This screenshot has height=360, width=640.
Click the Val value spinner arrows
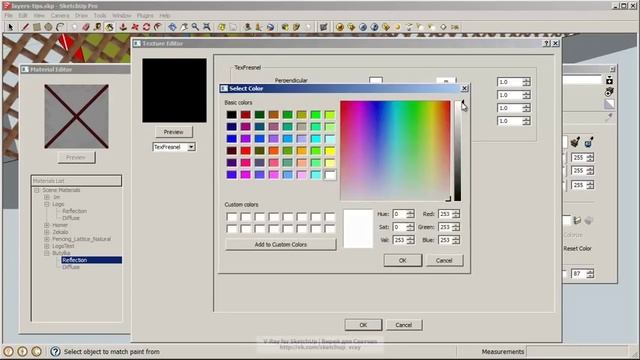point(411,240)
